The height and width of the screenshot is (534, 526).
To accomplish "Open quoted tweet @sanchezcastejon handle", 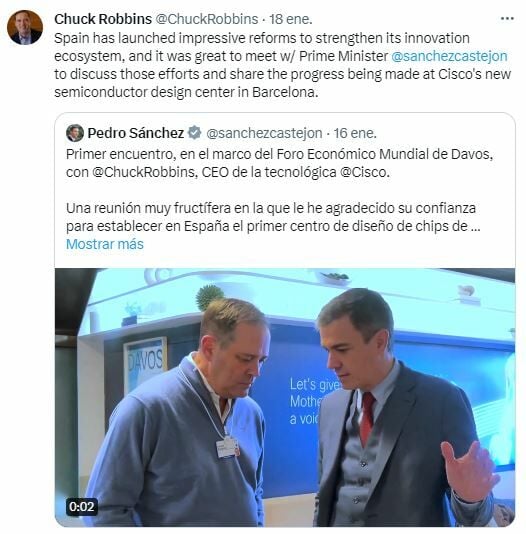I will 264,133.
